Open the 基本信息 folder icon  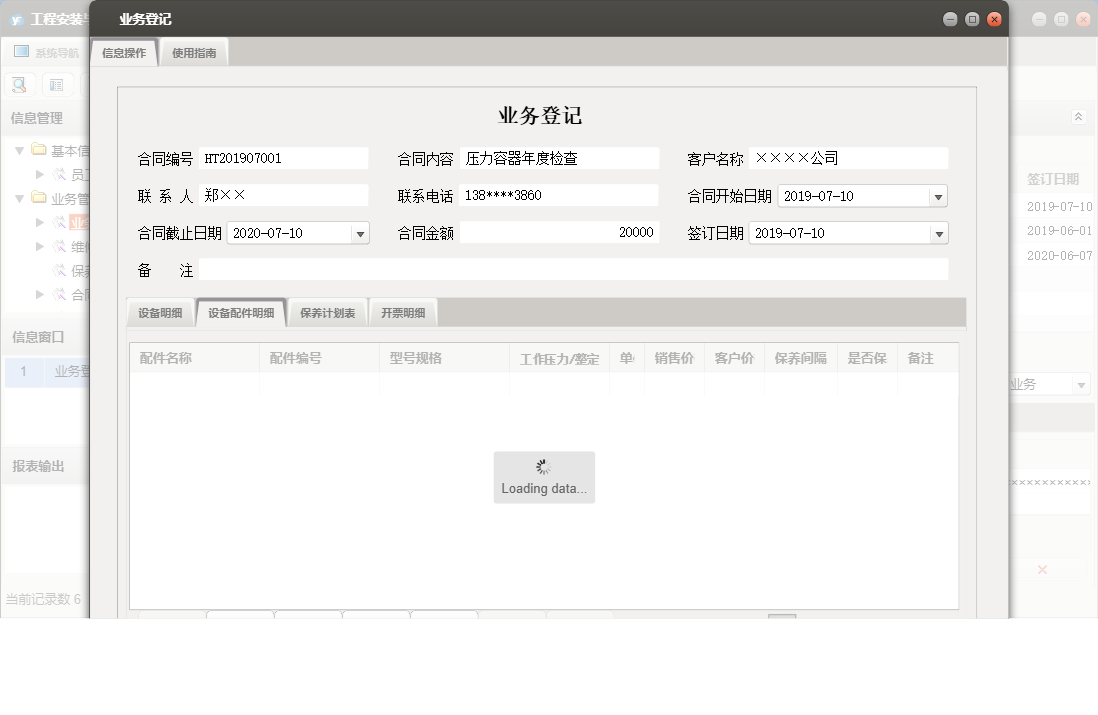click(x=39, y=149)
